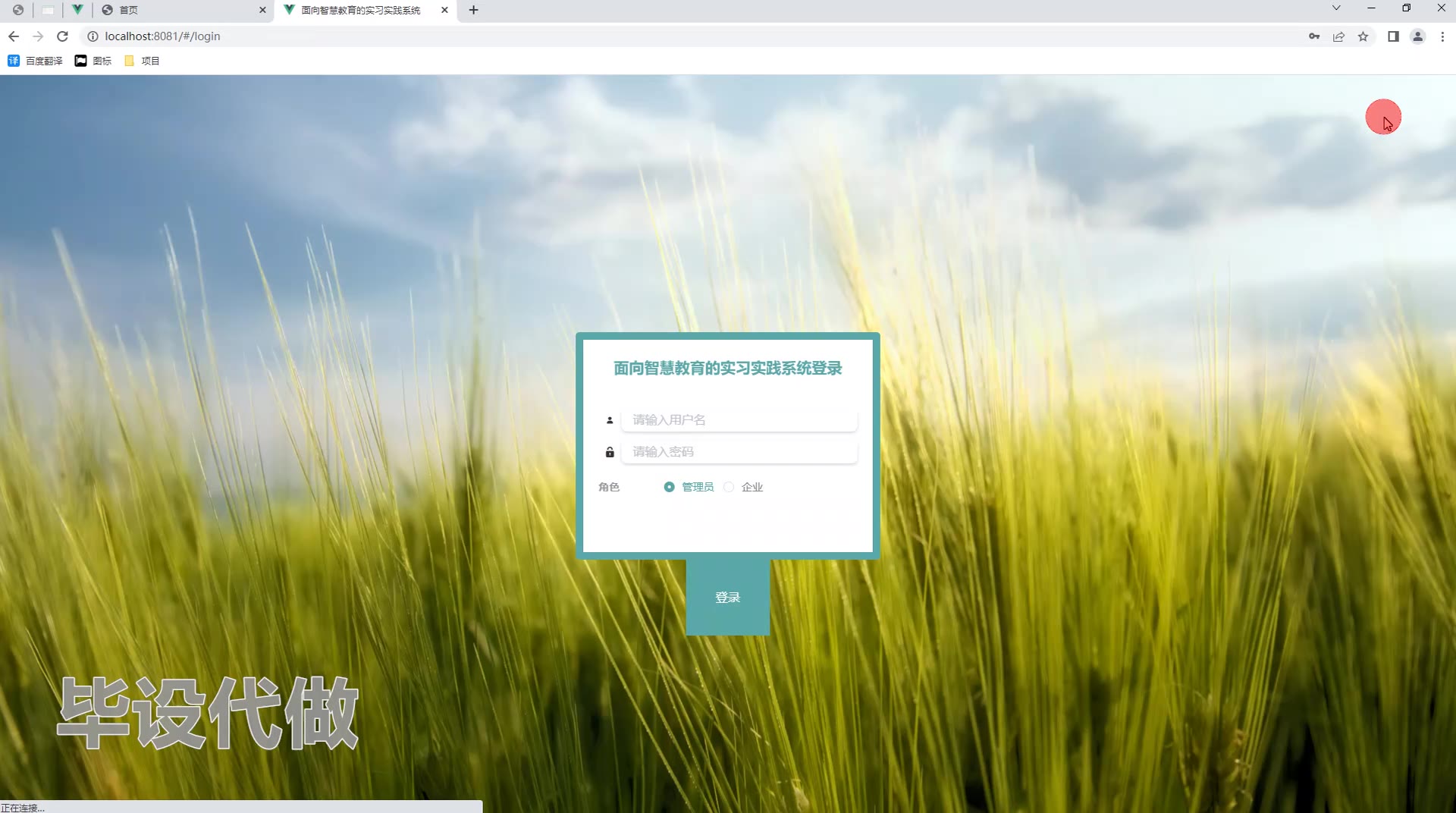Close the 面向智慧教育的实习实践系统 tab
Image resolution: width=1456 pixels, height=813 pixels.
coord(444,10)
